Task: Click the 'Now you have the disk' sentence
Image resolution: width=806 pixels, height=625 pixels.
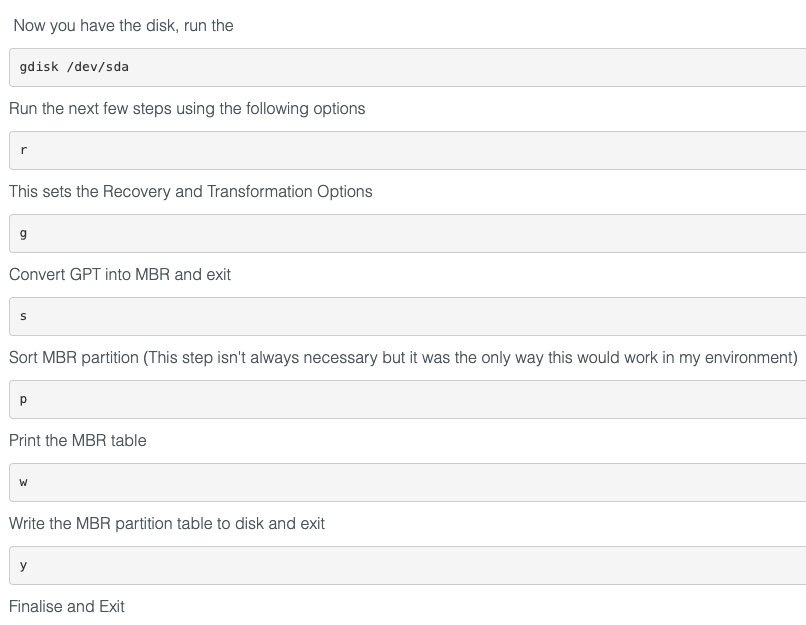Action: click(123, 26)
